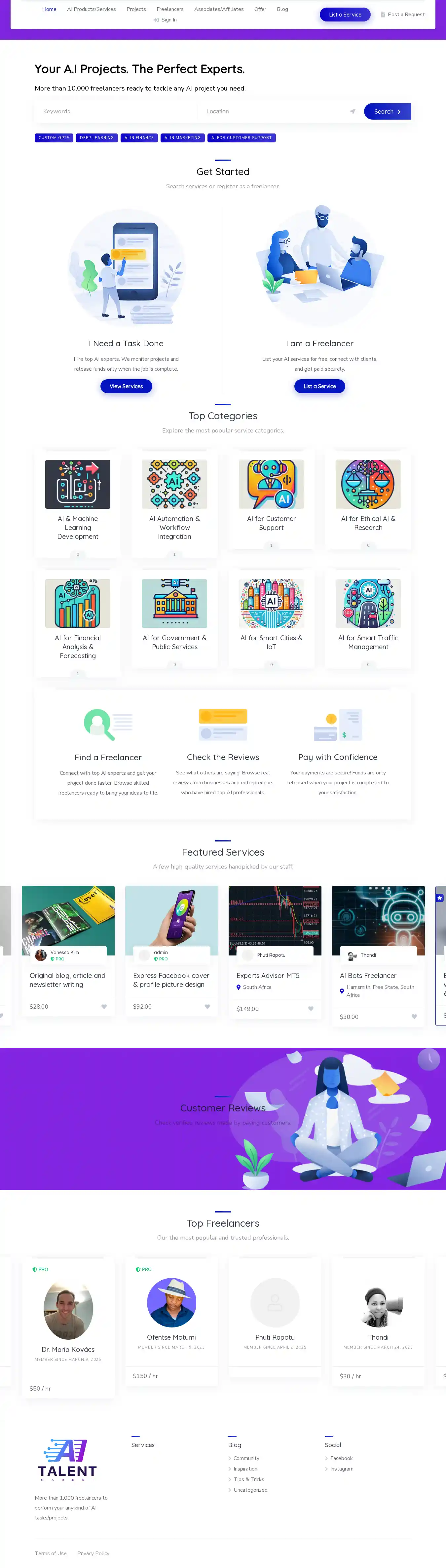Click the Post a Request document icon

383,15
